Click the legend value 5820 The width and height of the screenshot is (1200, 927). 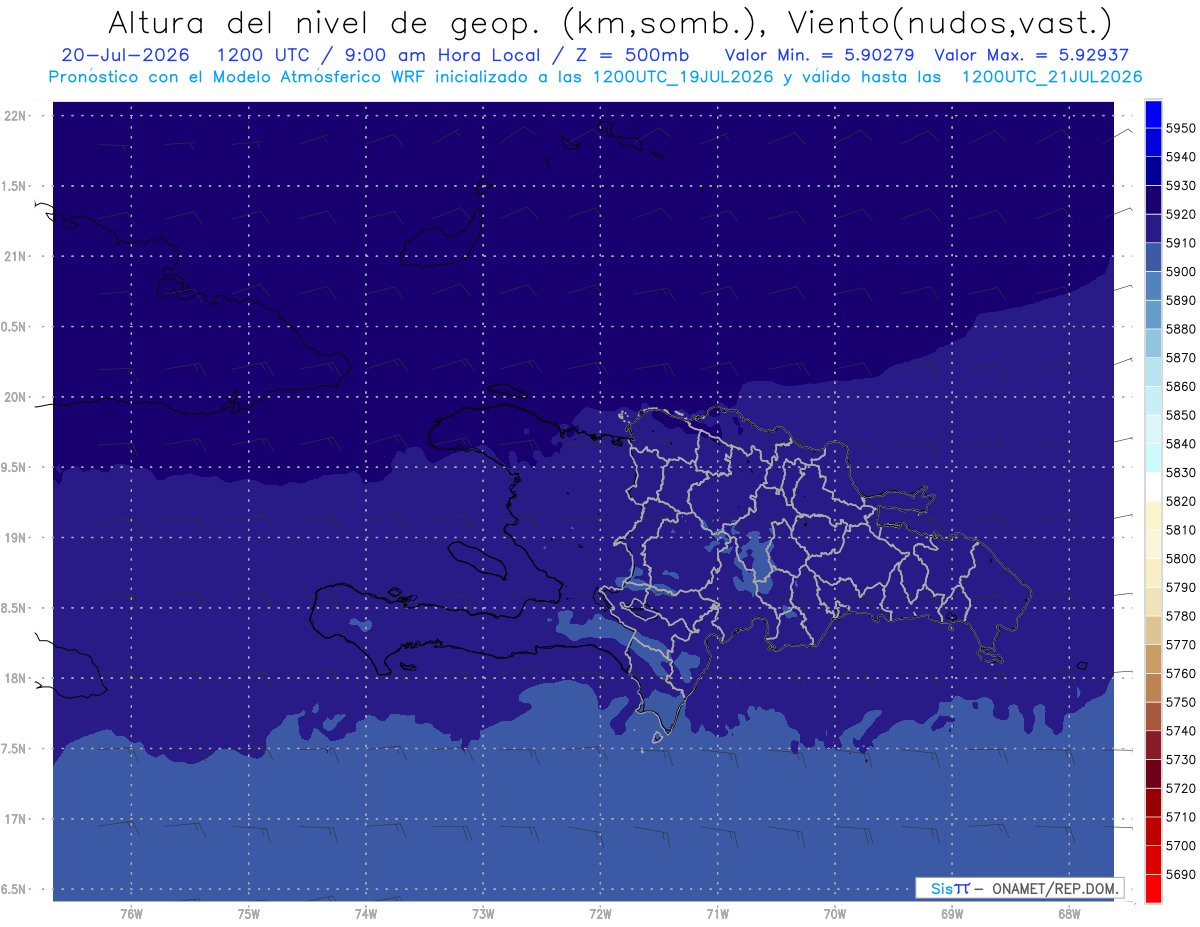click(1180, 501)
